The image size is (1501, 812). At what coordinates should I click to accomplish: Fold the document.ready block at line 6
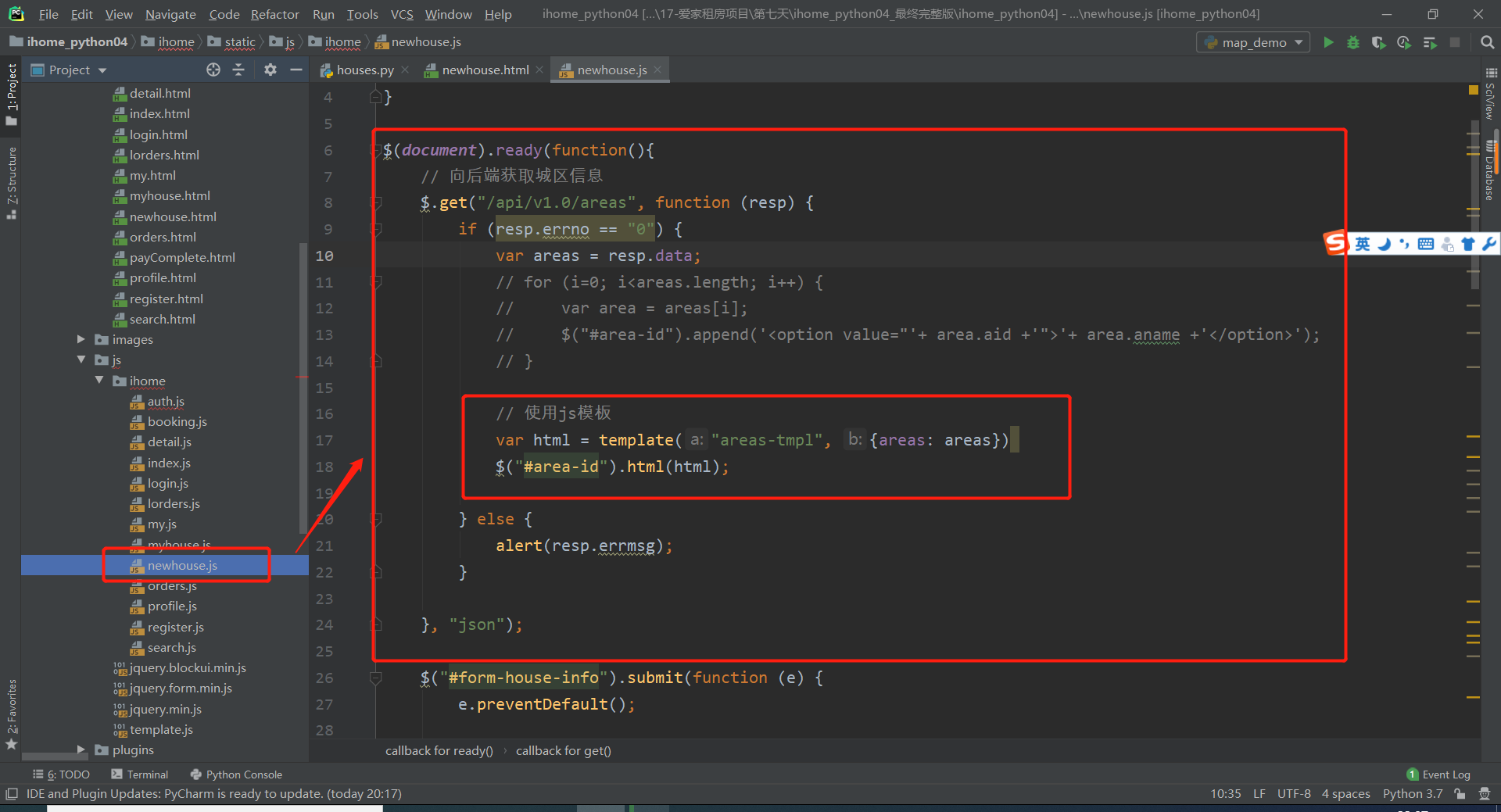click(x=376, y=150)
